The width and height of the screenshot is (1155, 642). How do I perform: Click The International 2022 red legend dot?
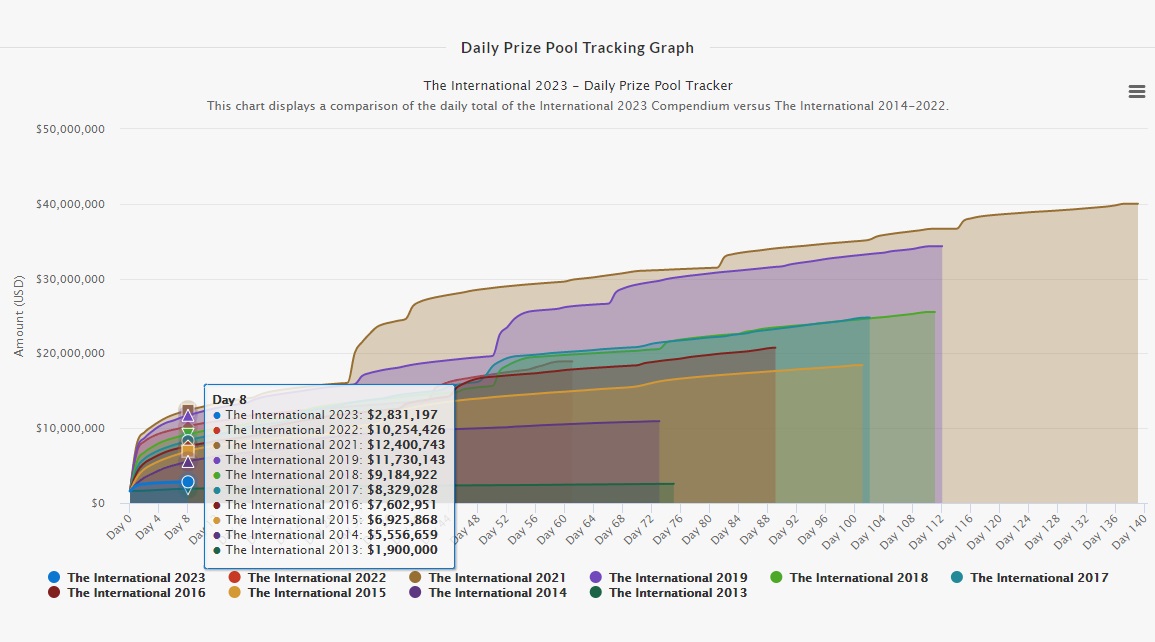coord(235,578)
